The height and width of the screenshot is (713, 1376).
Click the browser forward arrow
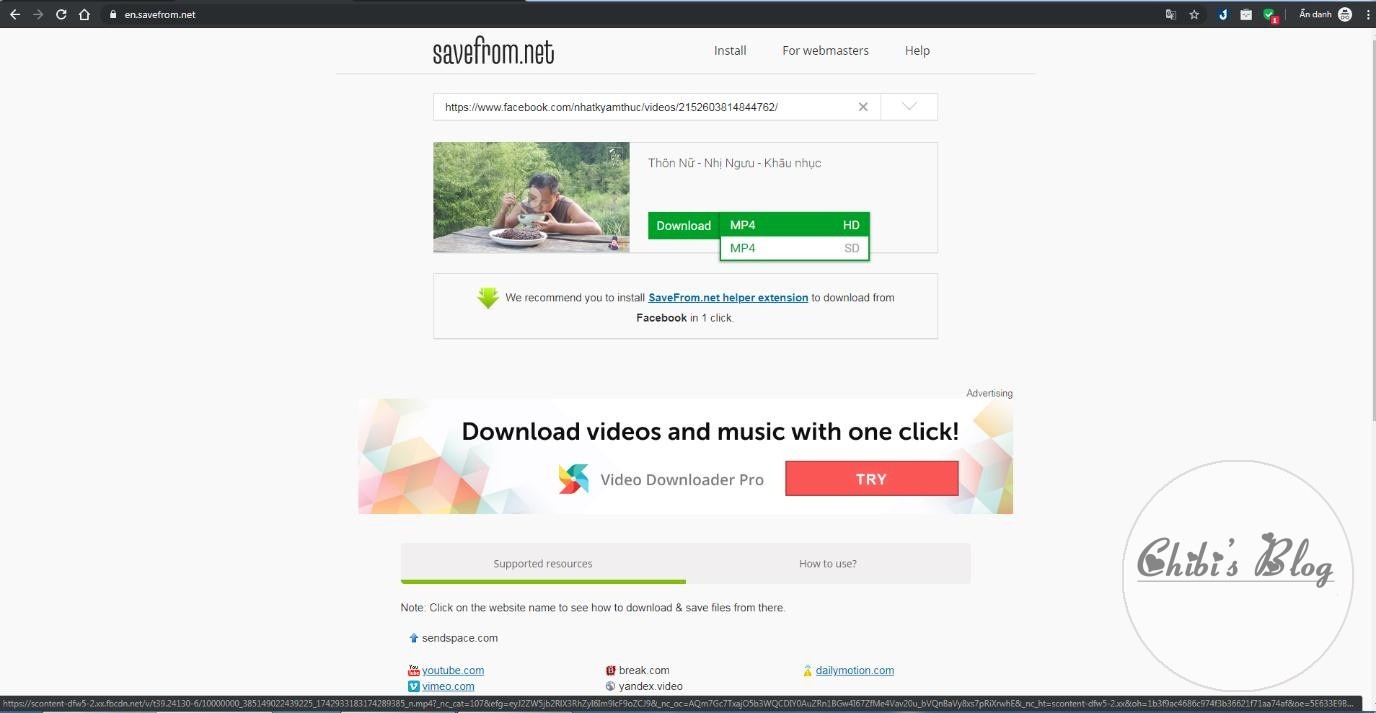point(38,15)
